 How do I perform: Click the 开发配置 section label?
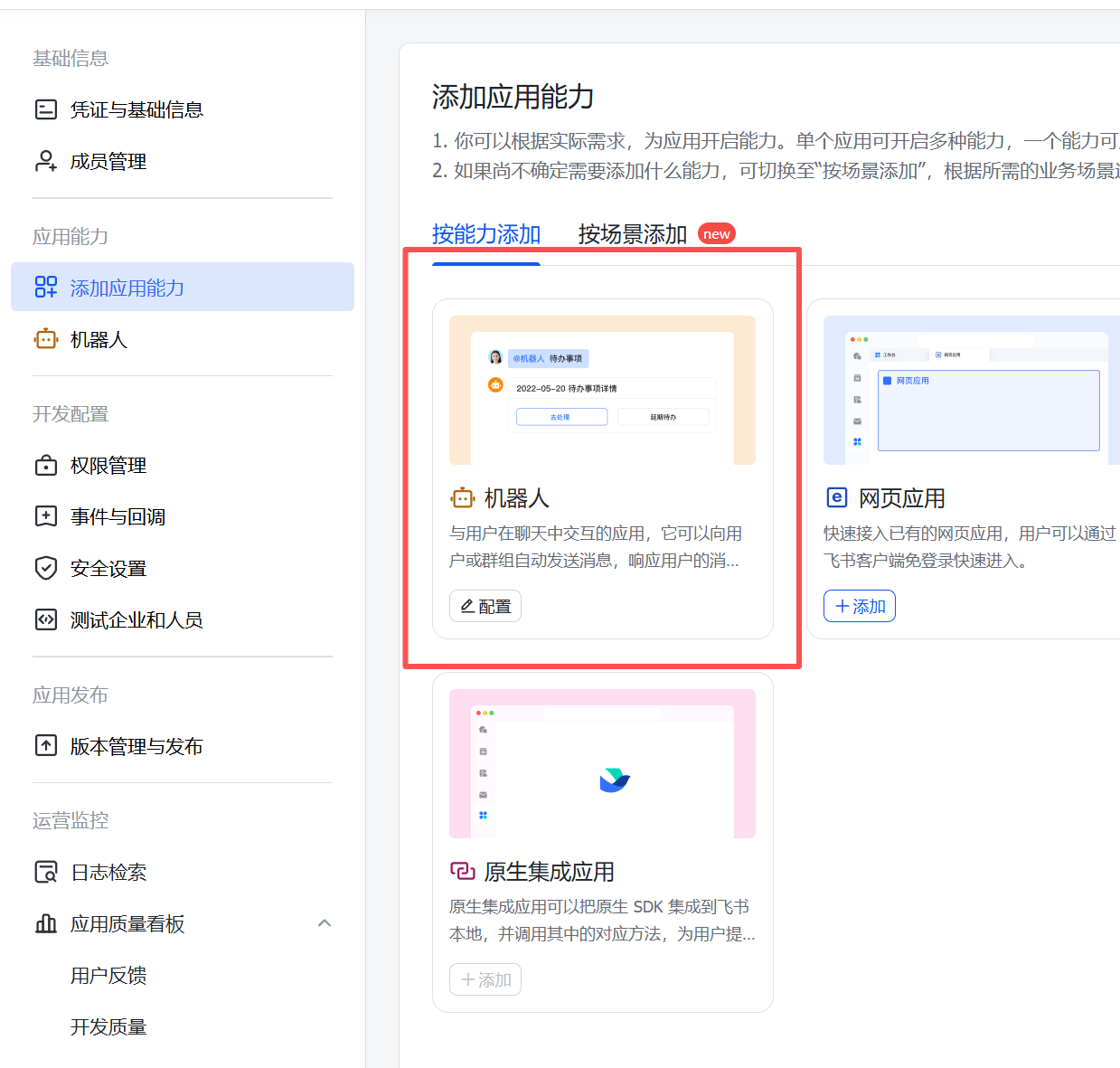click(71, 413)
